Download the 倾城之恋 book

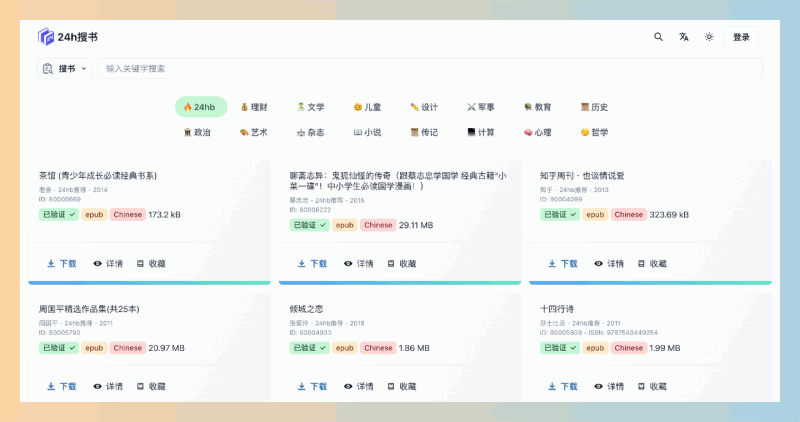tap(312, 387)
